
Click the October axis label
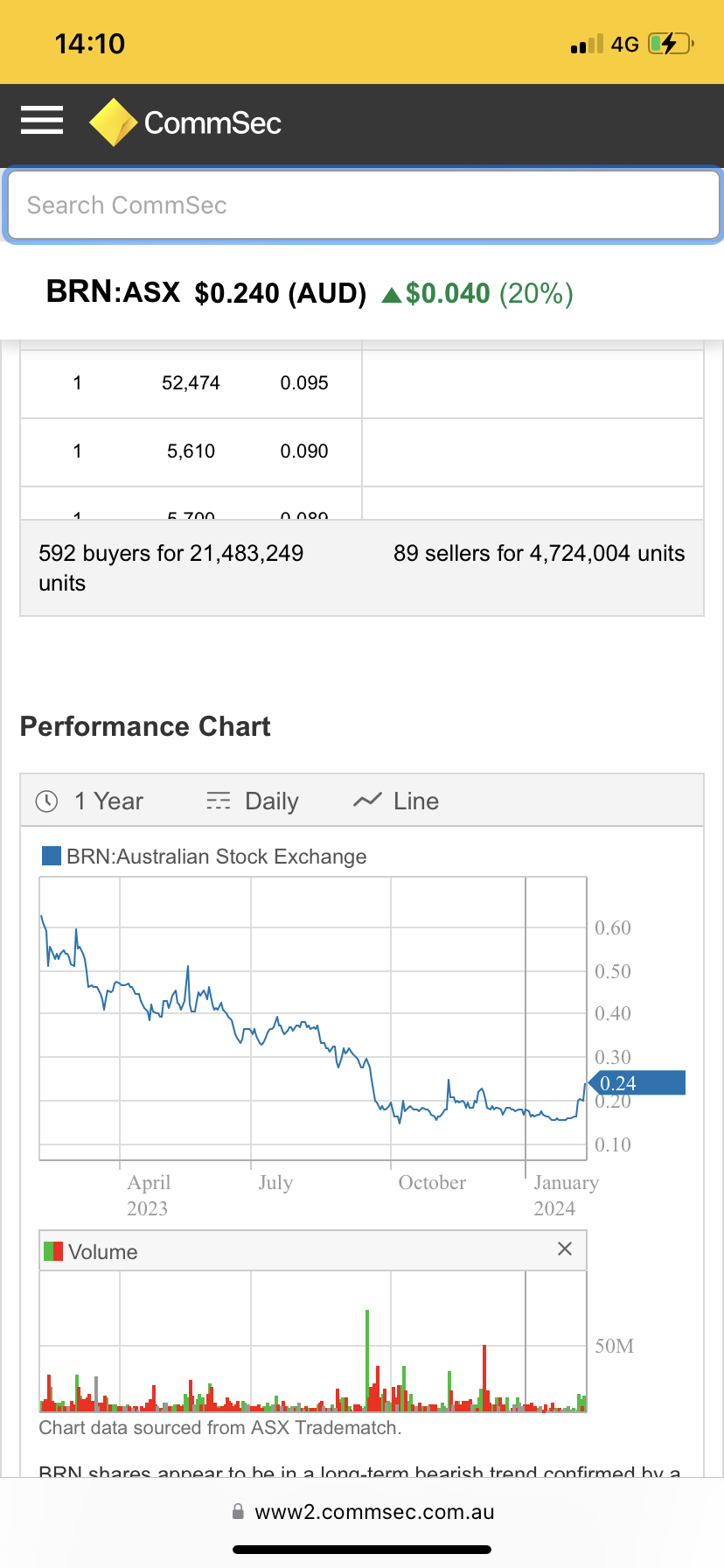point(432,1182)
